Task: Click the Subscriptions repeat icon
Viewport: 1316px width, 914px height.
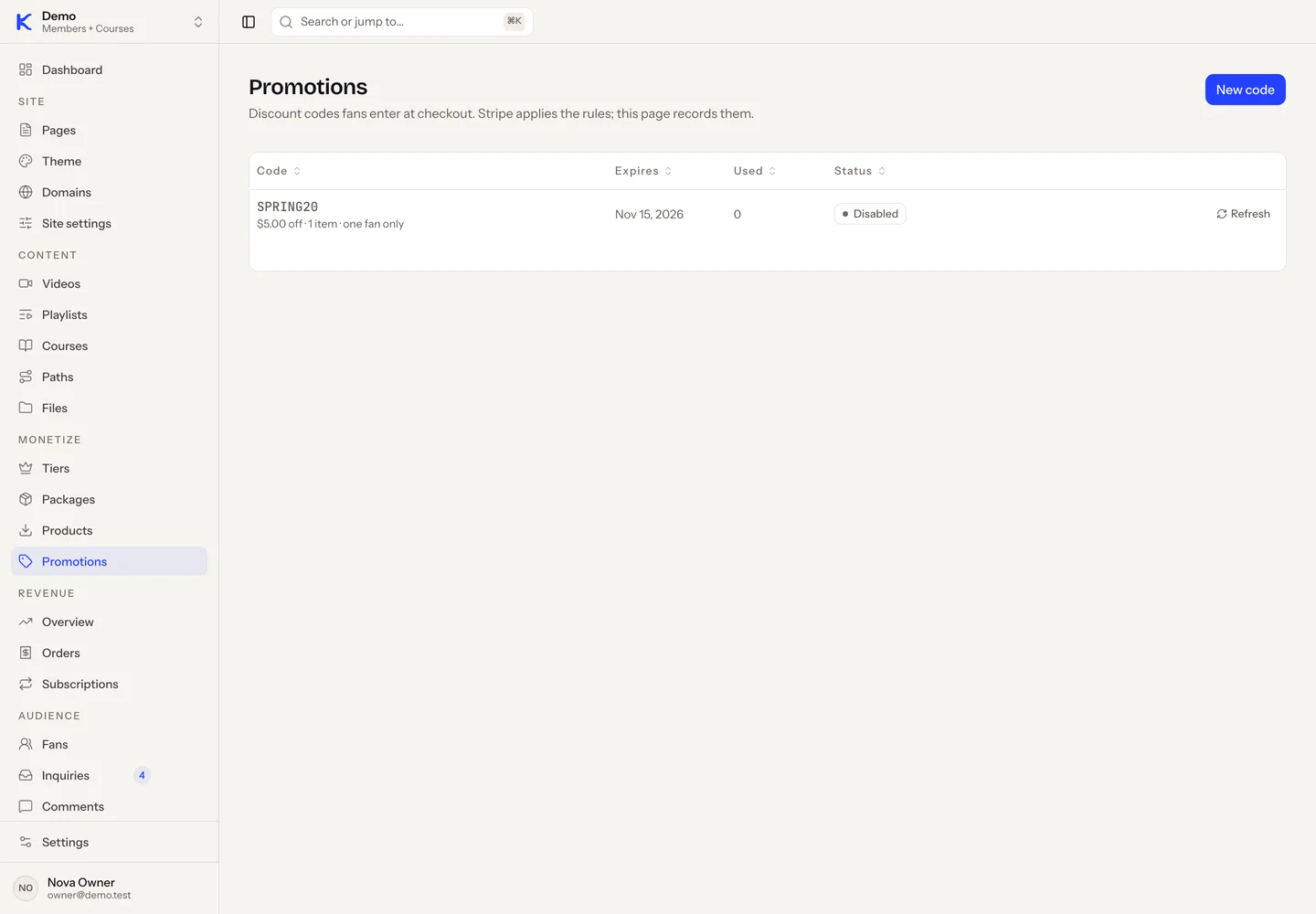Action: (26, 684)
